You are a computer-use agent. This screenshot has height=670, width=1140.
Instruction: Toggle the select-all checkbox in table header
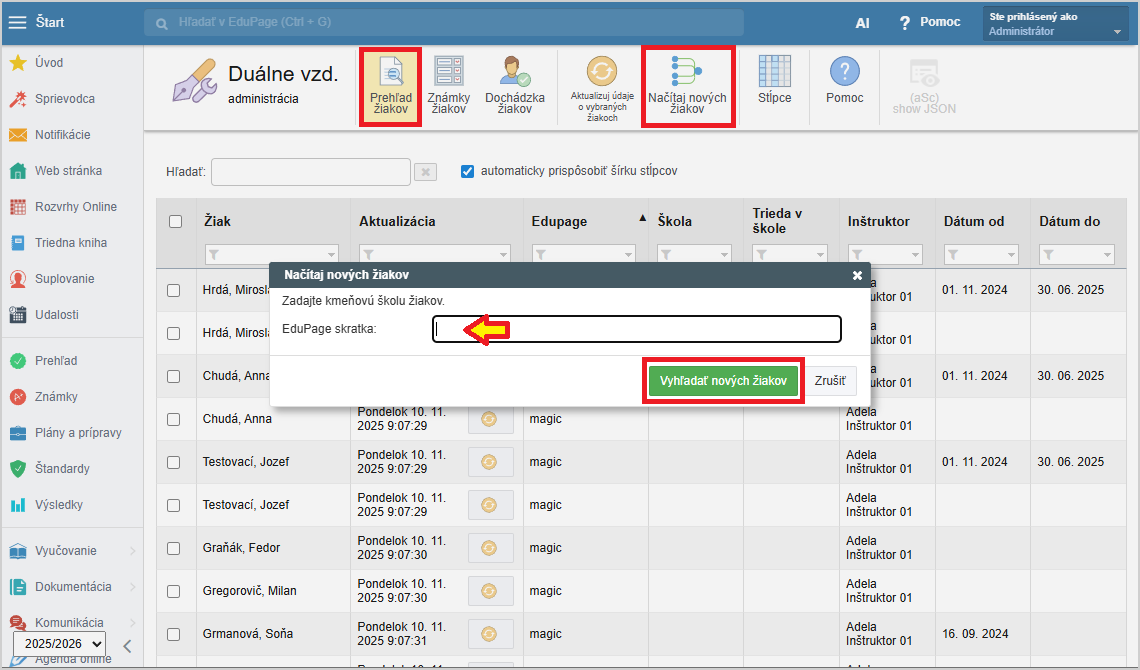176,221
